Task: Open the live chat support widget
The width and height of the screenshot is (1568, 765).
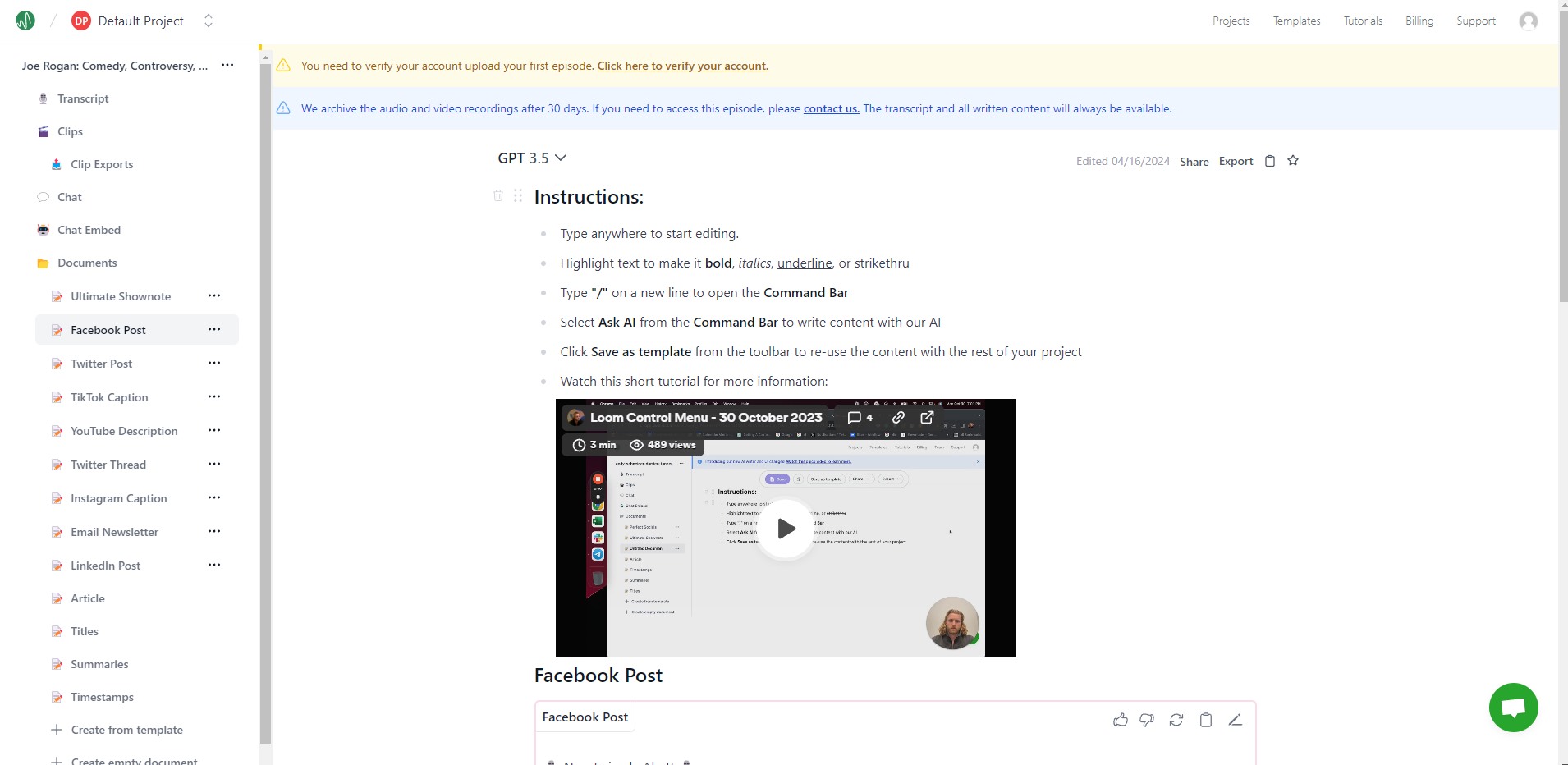Action: (1513, 708)
